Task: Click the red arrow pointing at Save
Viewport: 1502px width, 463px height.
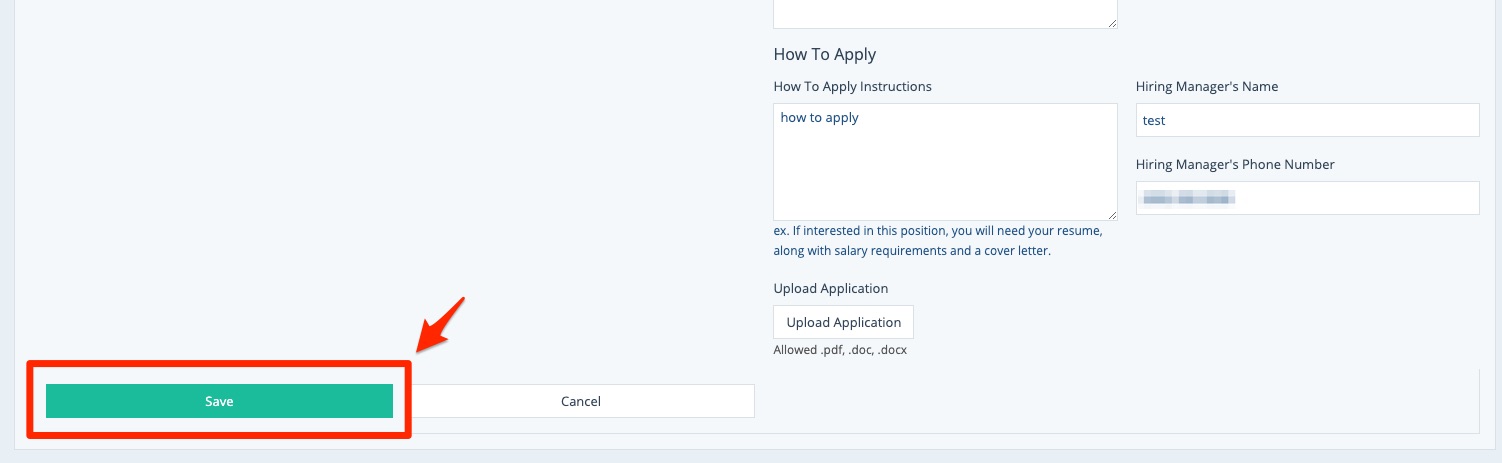Action: click(442, 323)
